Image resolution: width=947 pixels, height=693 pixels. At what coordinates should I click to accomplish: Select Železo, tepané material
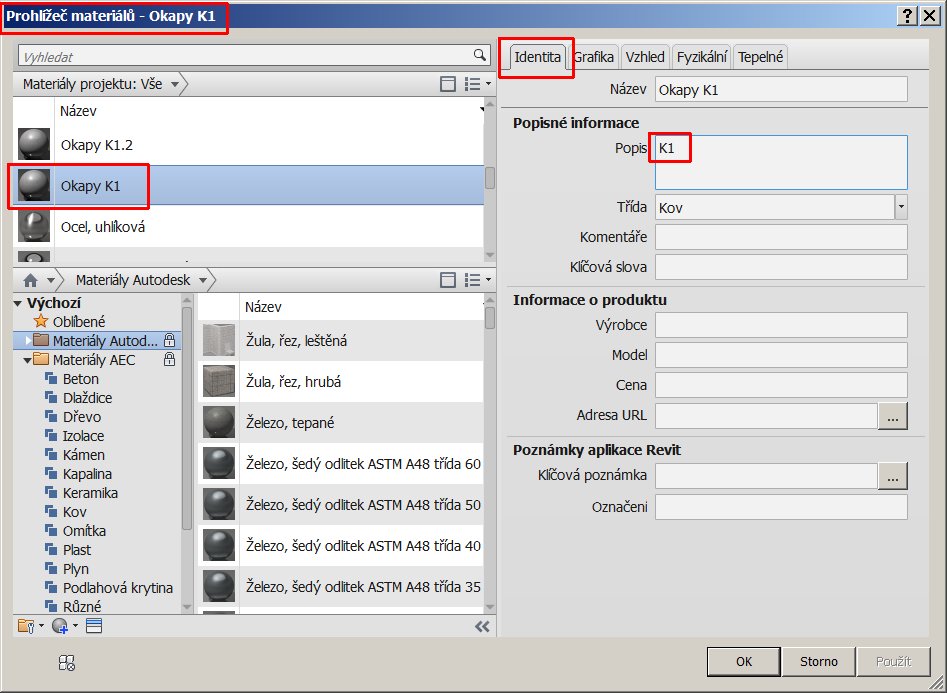[x=341, y=423]
